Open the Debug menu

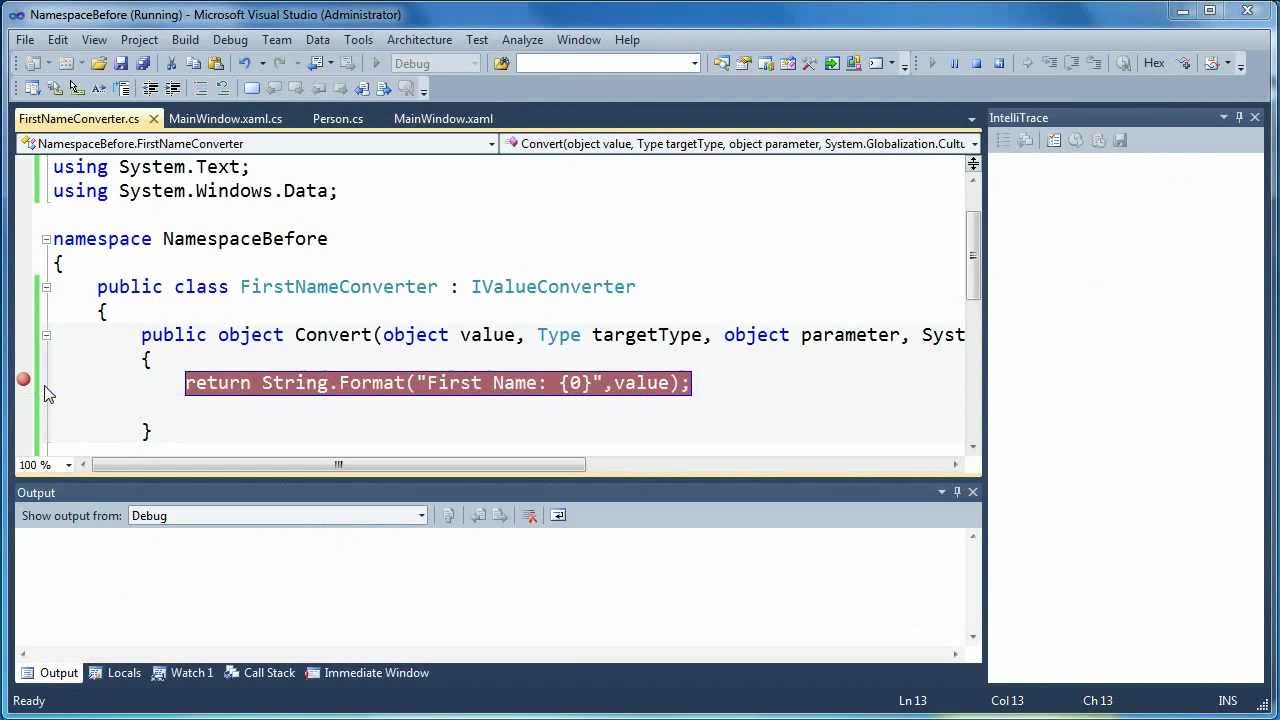(230, 39)
